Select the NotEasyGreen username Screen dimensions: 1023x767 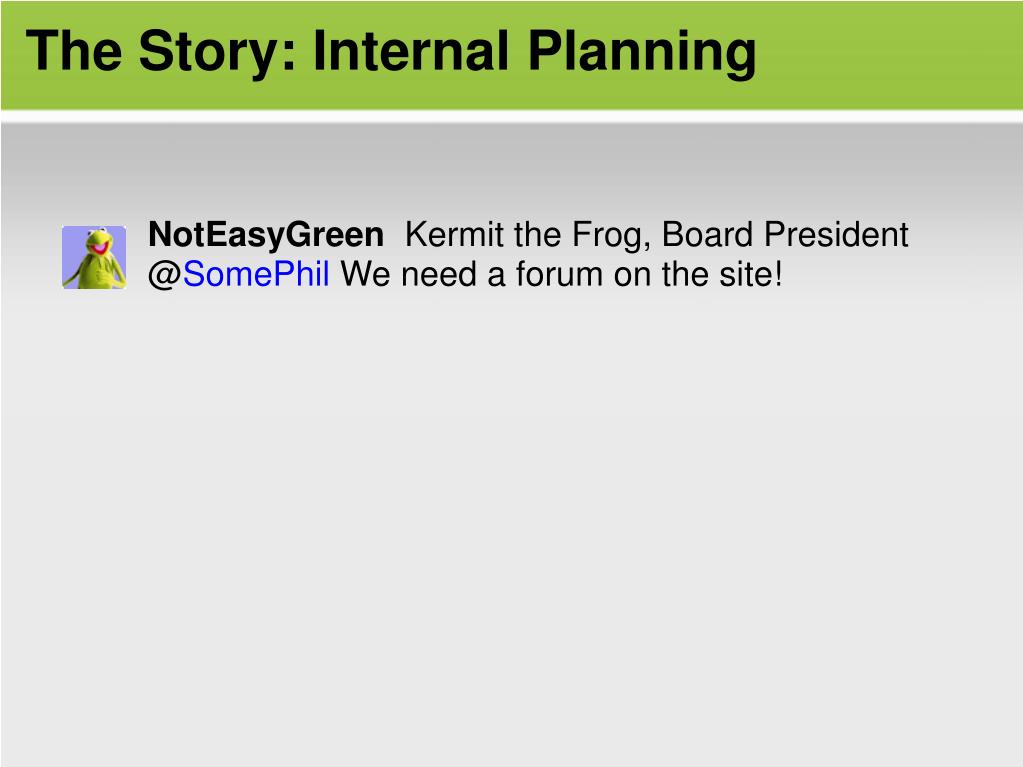266,235
